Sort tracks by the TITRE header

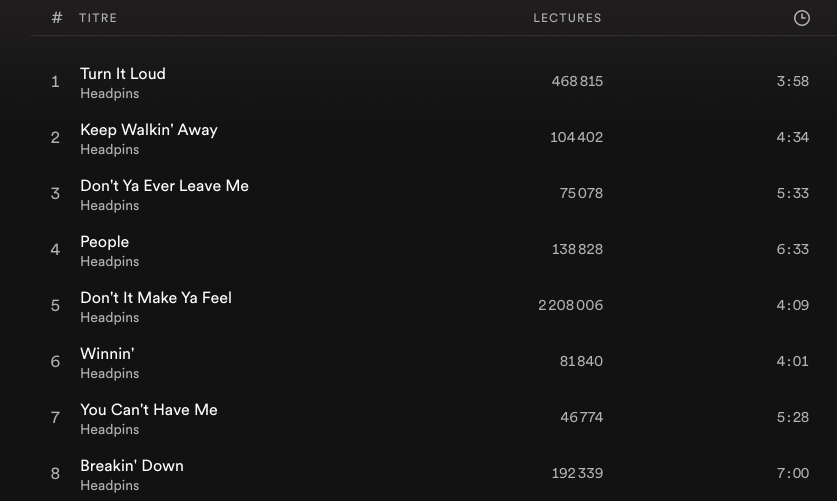(x=98, y=18)
